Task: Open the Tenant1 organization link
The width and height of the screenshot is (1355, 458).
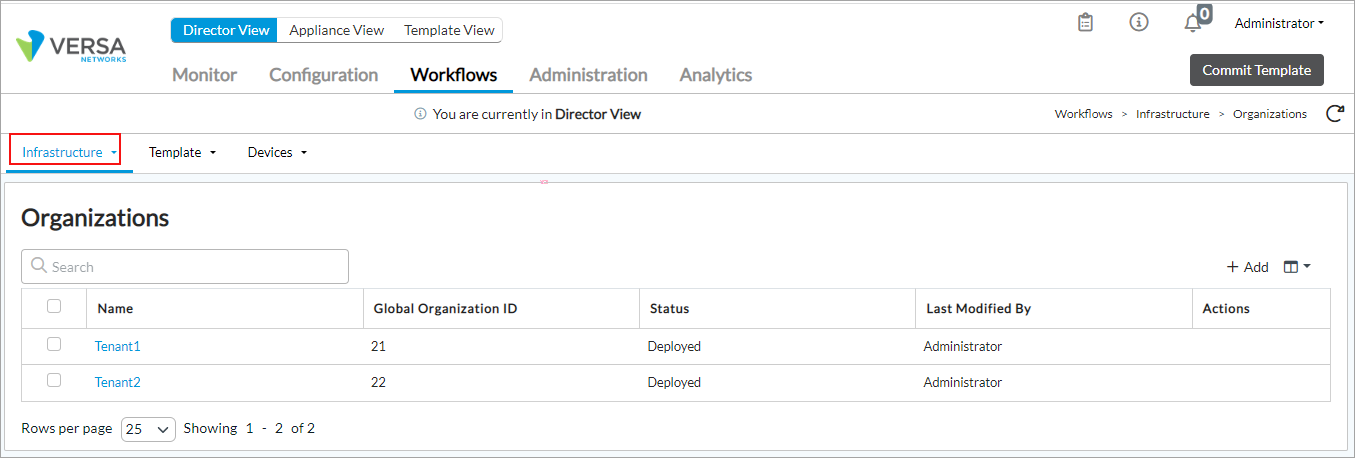Action: click(117, 346)
